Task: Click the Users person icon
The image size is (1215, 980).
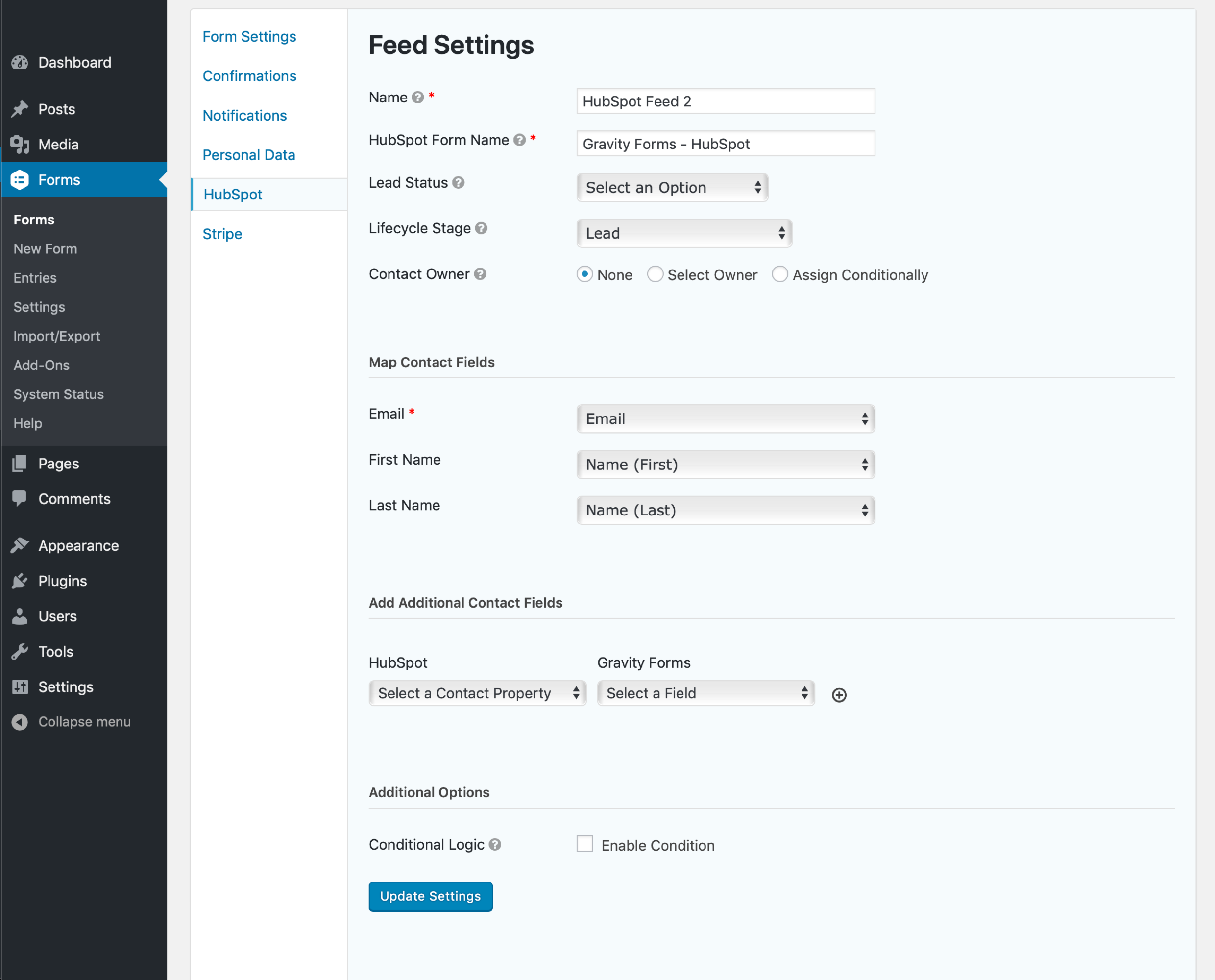Action: pyautogui.click(x=20, y=616)
